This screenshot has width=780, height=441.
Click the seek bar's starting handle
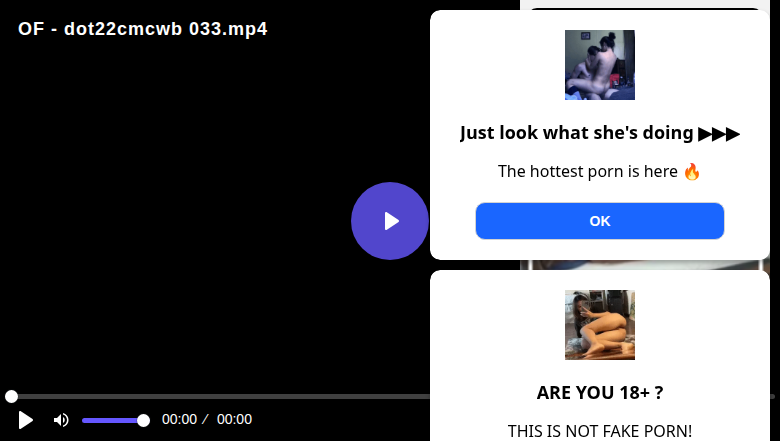pyautogui.click(x=11, y=396)
